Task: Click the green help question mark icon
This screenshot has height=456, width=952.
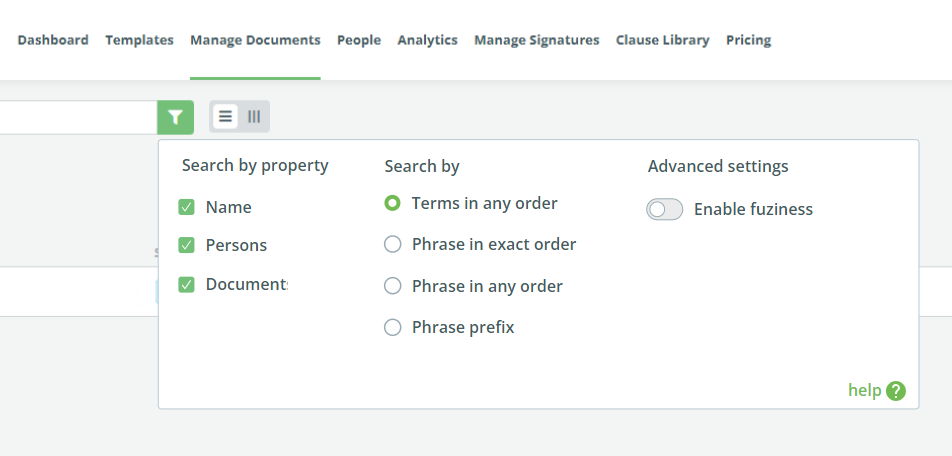Action: coord(896,391)
